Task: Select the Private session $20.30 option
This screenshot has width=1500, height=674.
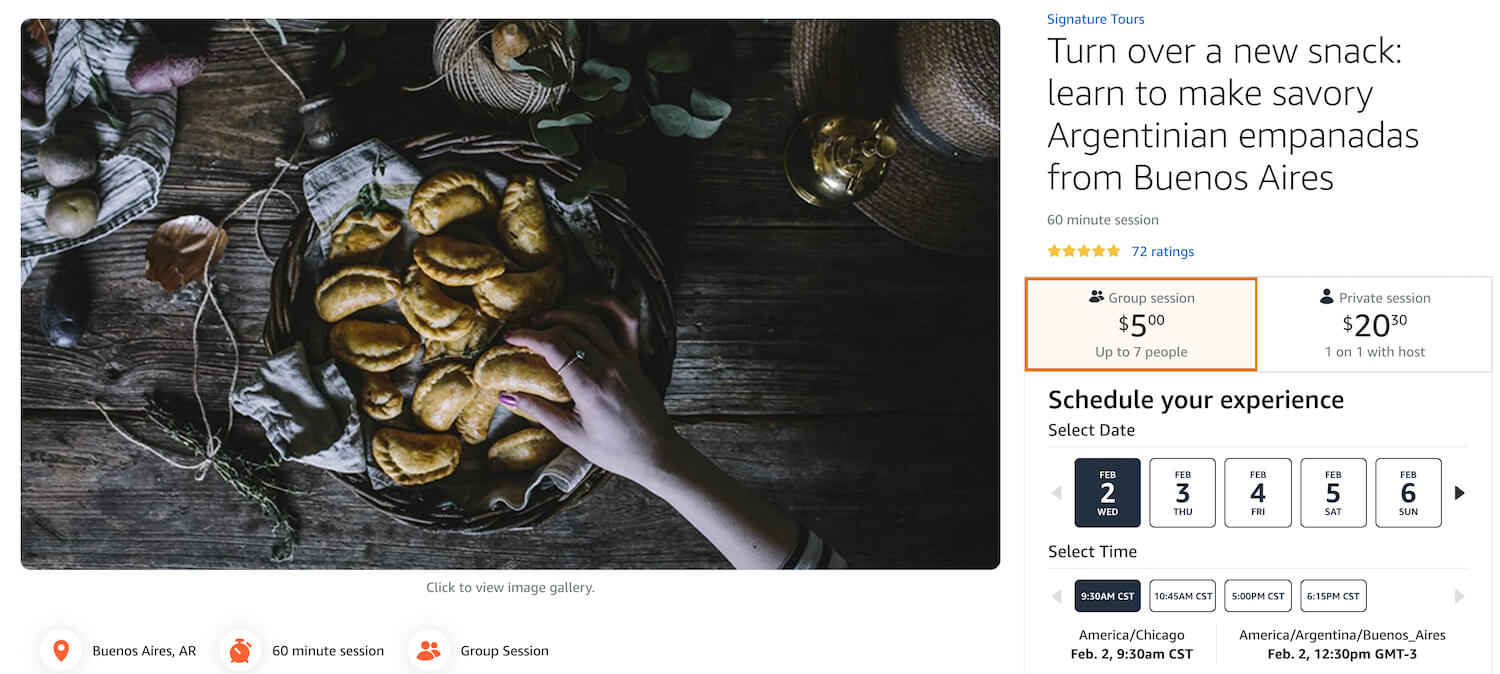Action: (x=1375, y=324)
